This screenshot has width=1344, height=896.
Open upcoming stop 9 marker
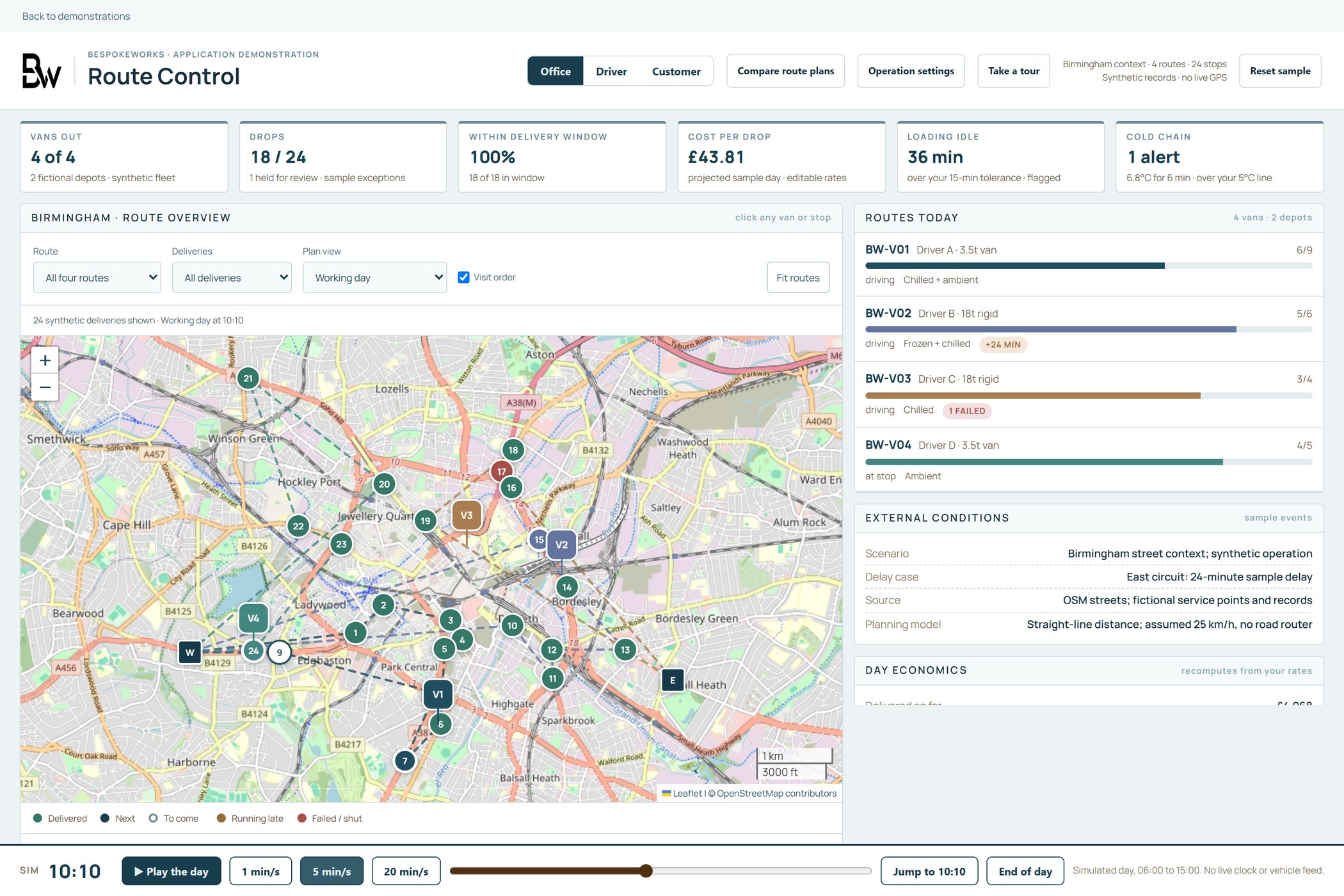(x=279, y=653)
